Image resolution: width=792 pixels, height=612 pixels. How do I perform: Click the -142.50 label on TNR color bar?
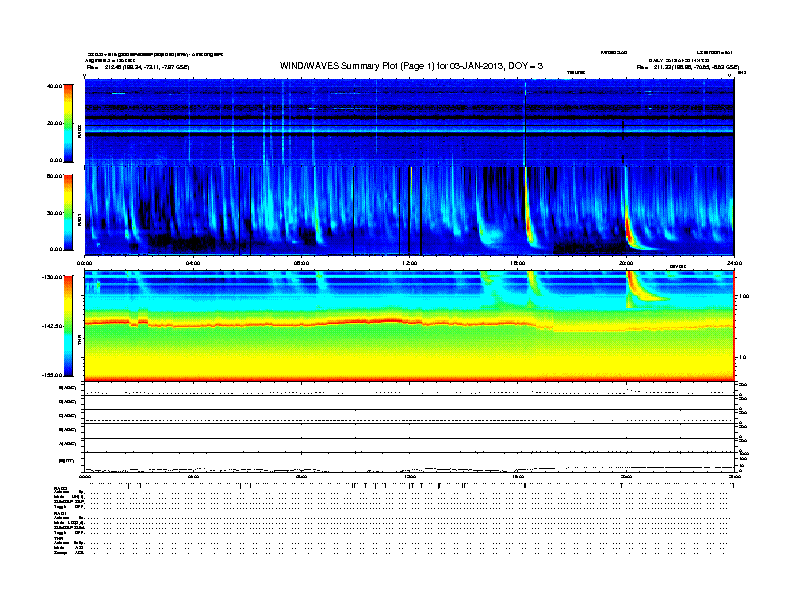[x=53, y=326]
